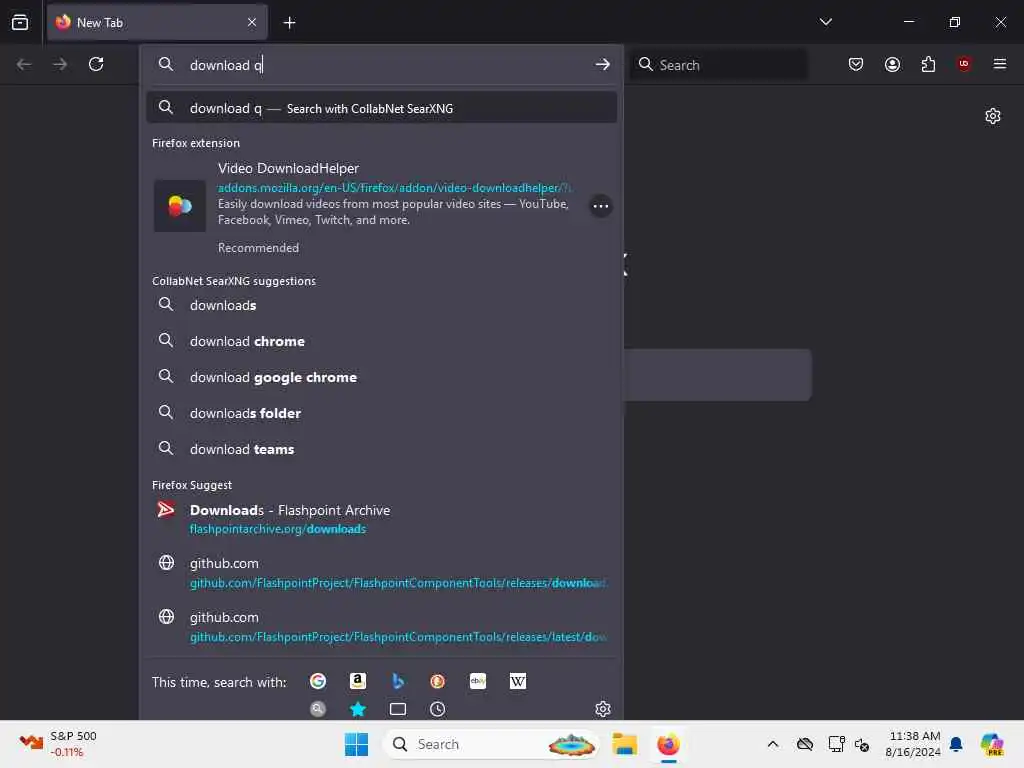Search this time with Wikipedia
Viewport: 1024px width, 768px height.
518,681
